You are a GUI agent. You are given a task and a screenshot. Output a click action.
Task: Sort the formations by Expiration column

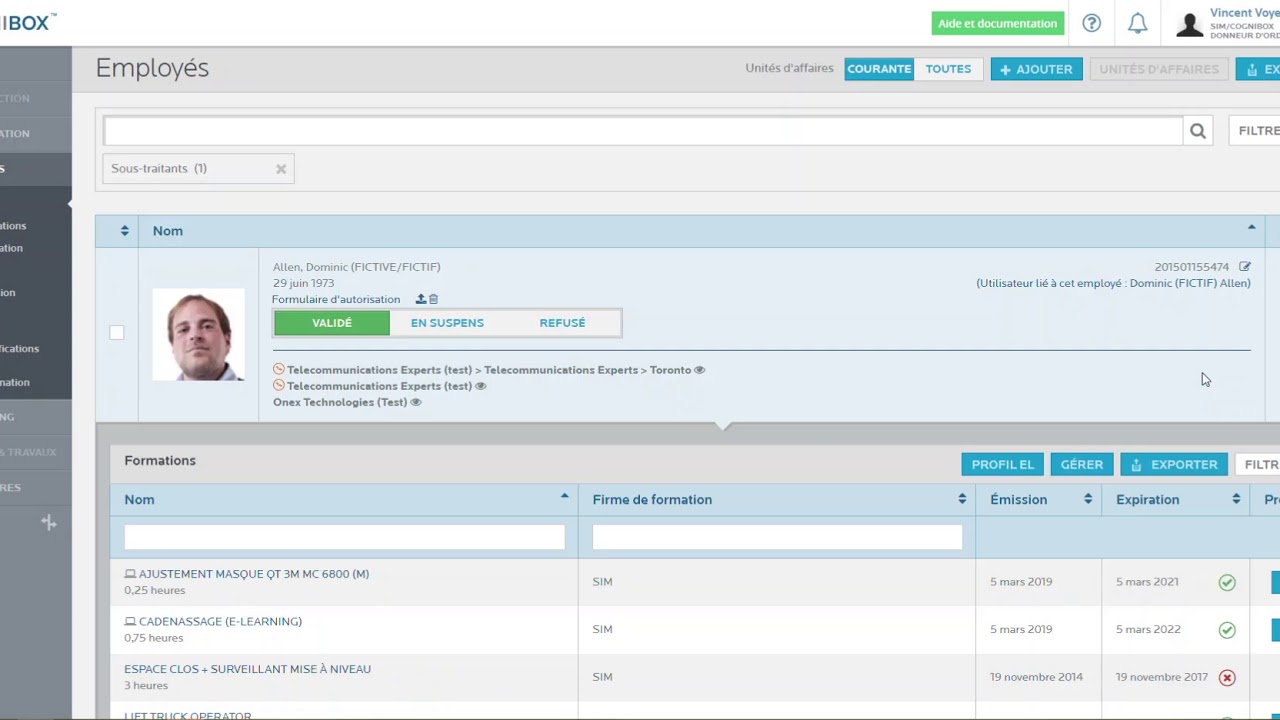tap(1236, 499)
